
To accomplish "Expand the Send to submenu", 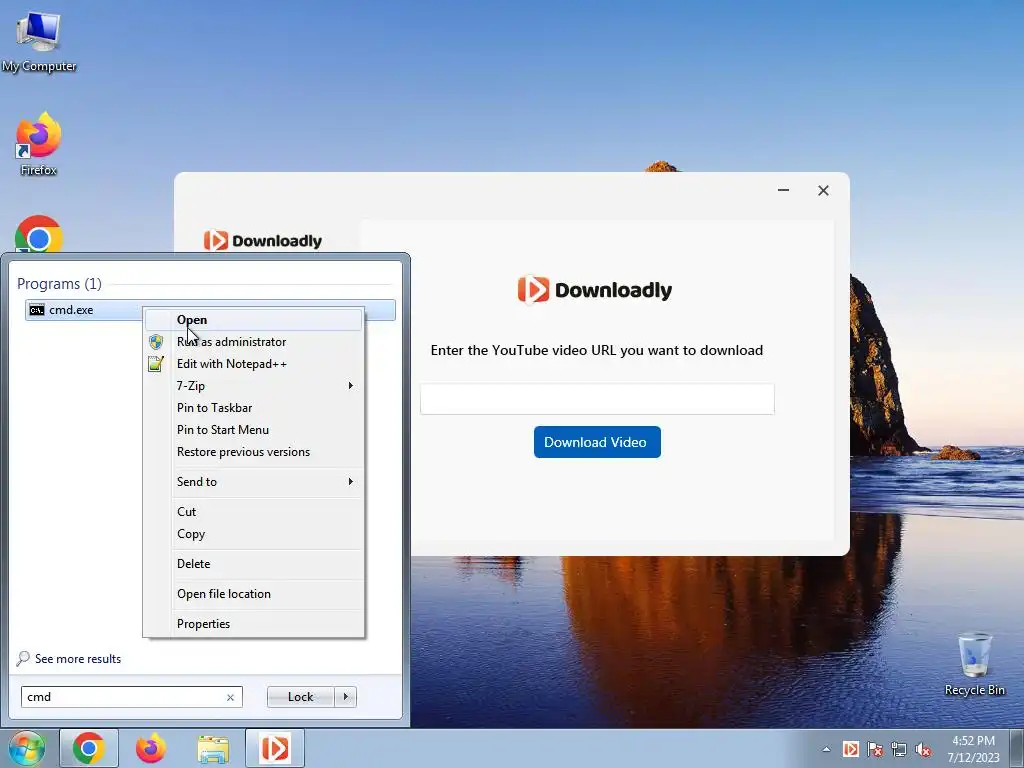I will pos(253,481).
